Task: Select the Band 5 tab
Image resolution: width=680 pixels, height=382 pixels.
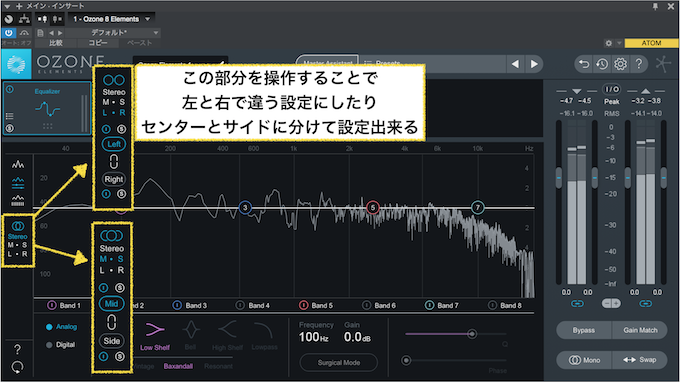Action: (x=316, y=305)
